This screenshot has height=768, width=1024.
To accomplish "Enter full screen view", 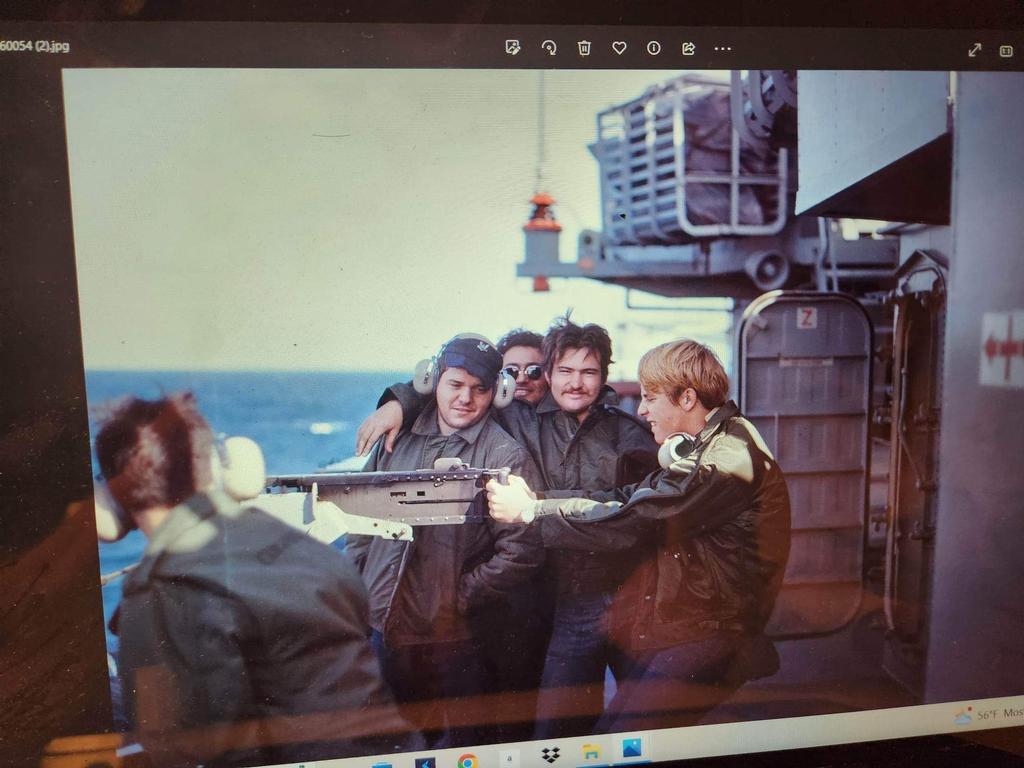I will [x=974, y=50].
